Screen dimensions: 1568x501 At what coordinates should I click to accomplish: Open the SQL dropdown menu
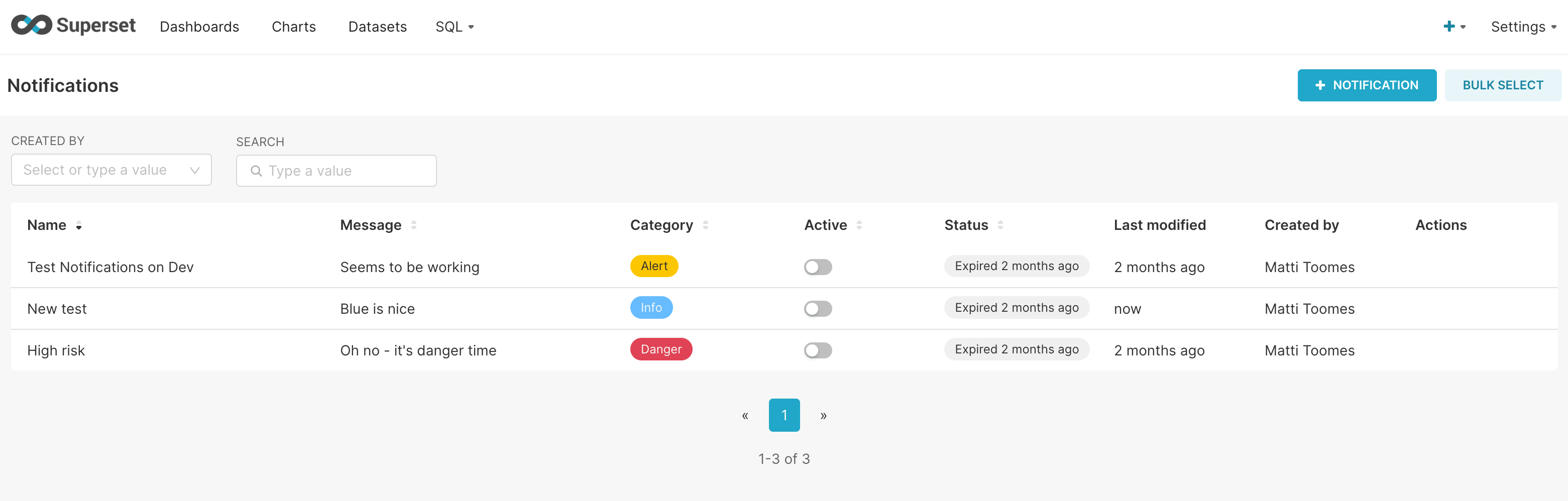[x=454, y=26]
